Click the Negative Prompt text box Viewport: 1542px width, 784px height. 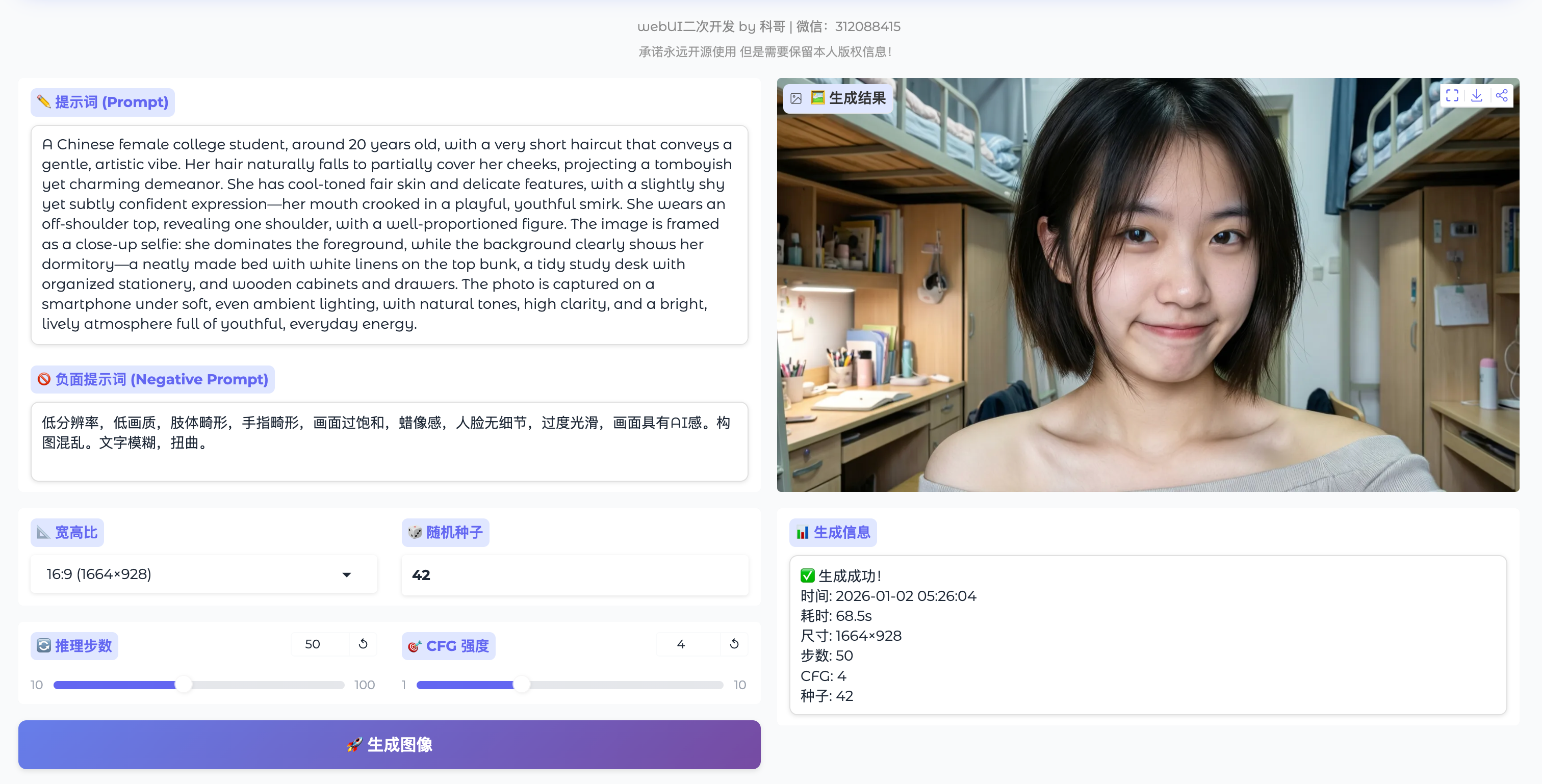click(389, 441)
